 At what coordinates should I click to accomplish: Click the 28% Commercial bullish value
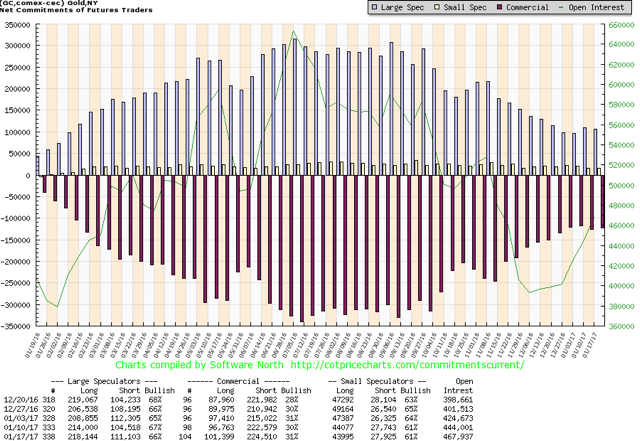click(x=292, y=400)
